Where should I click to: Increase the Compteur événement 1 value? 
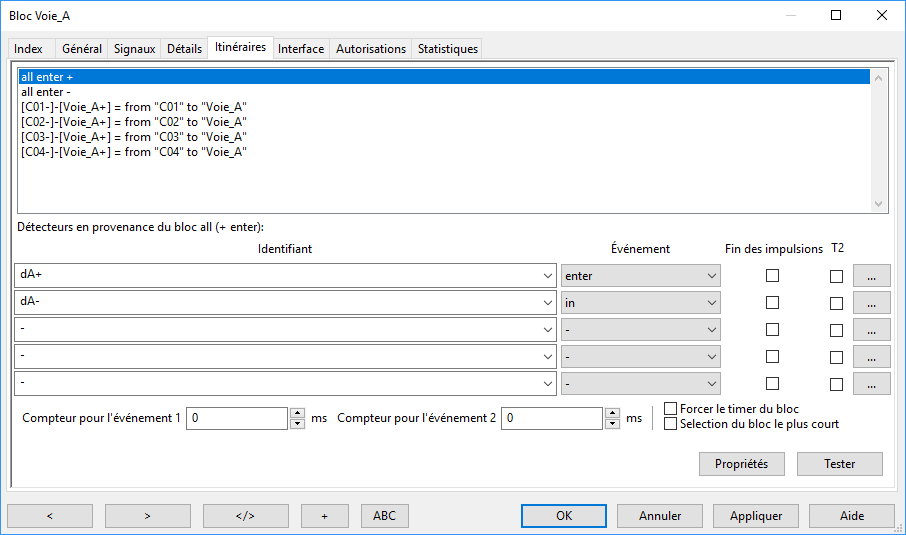pos(297,413)
